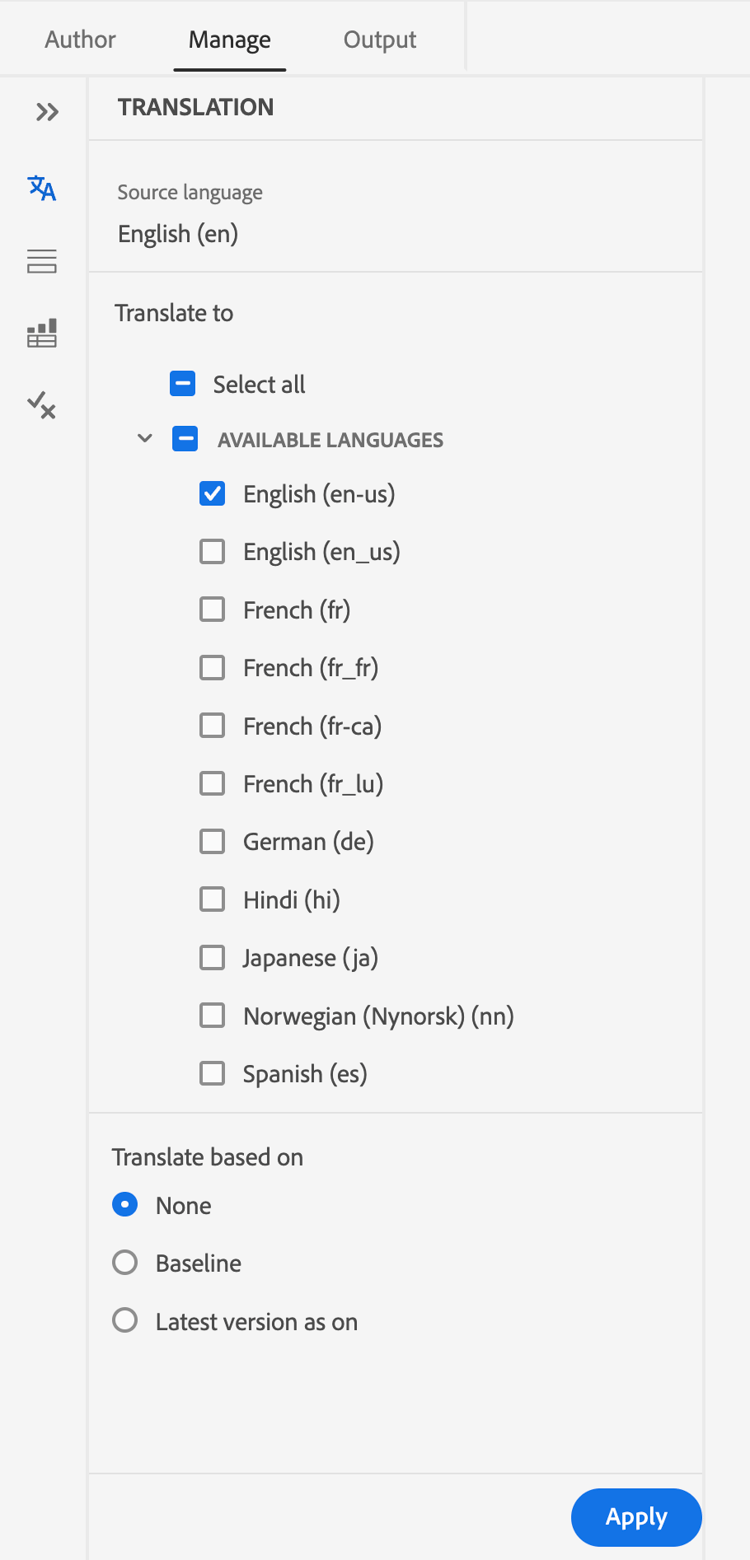
Task: Collapse the AVAILABLE LANGUAGES list
Action: pyautogui.click(x=144, y=438)
